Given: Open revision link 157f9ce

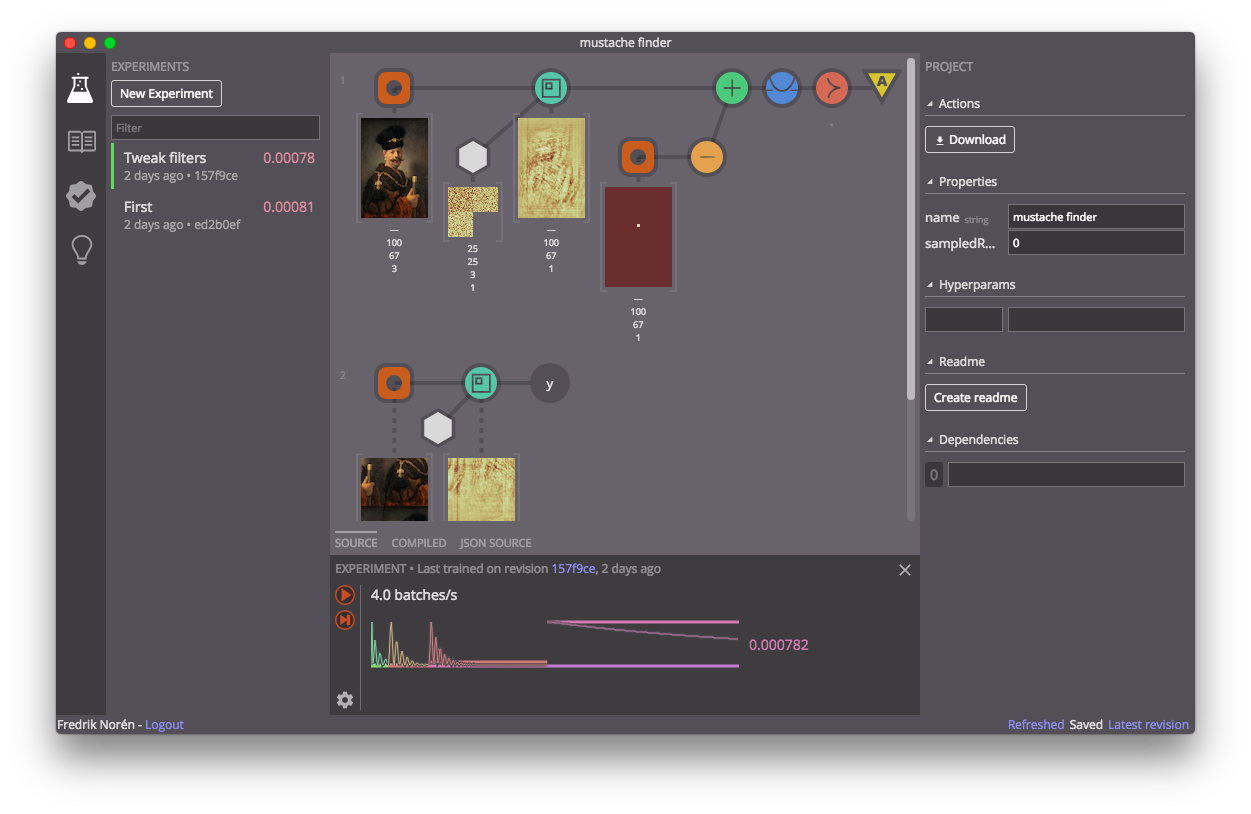Looking at the screenshot, I should pyautogui.click(x=573, y=569).
